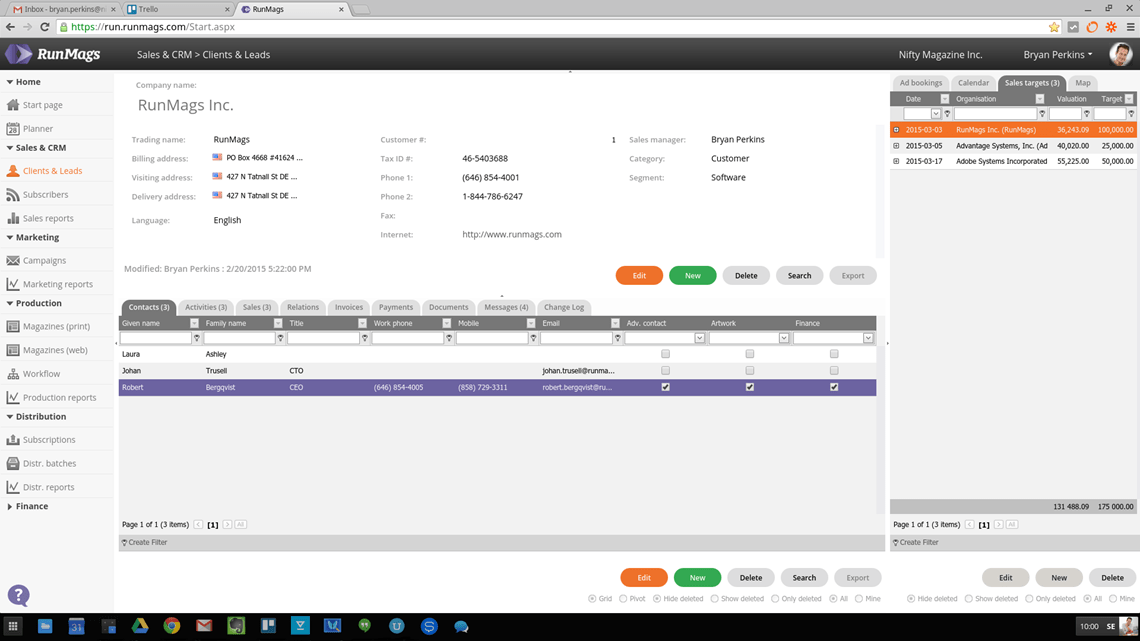The width and height of the screenshot is (1140, 641).
Task: Select the Pivot view radio button
Action: tap(623, 599)
